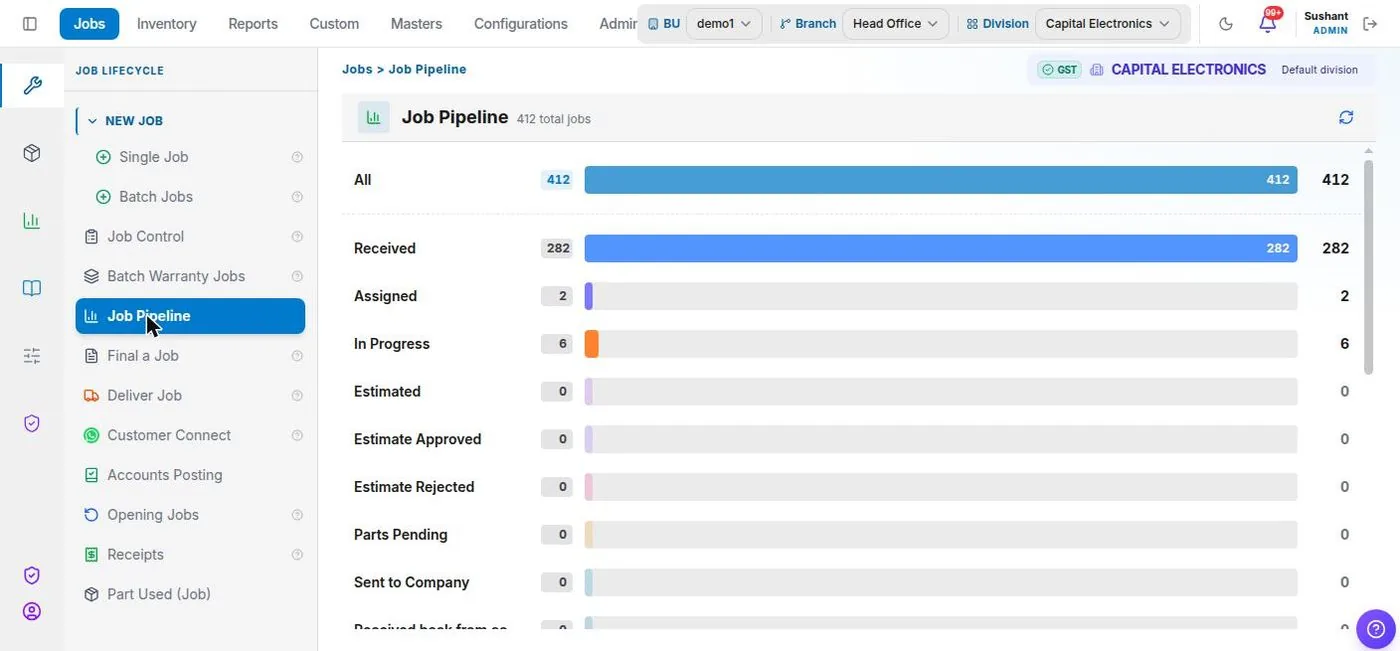Click info icon beside Receipts
Image resolution: width=1400 pixels, height=651 pixels.
pyautogui.click(x=297, y=555)
